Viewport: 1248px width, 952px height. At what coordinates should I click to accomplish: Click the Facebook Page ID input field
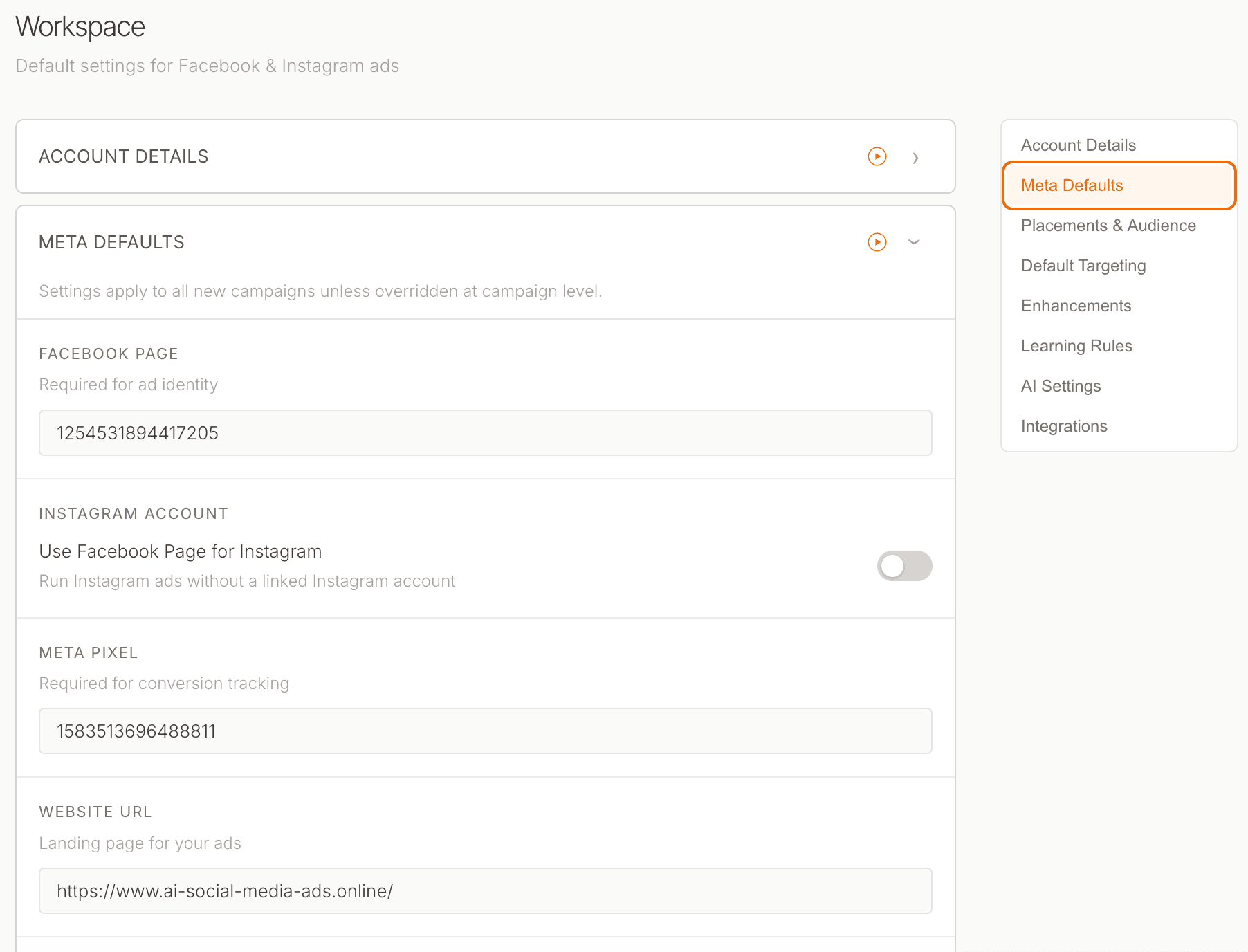point(486,433)
